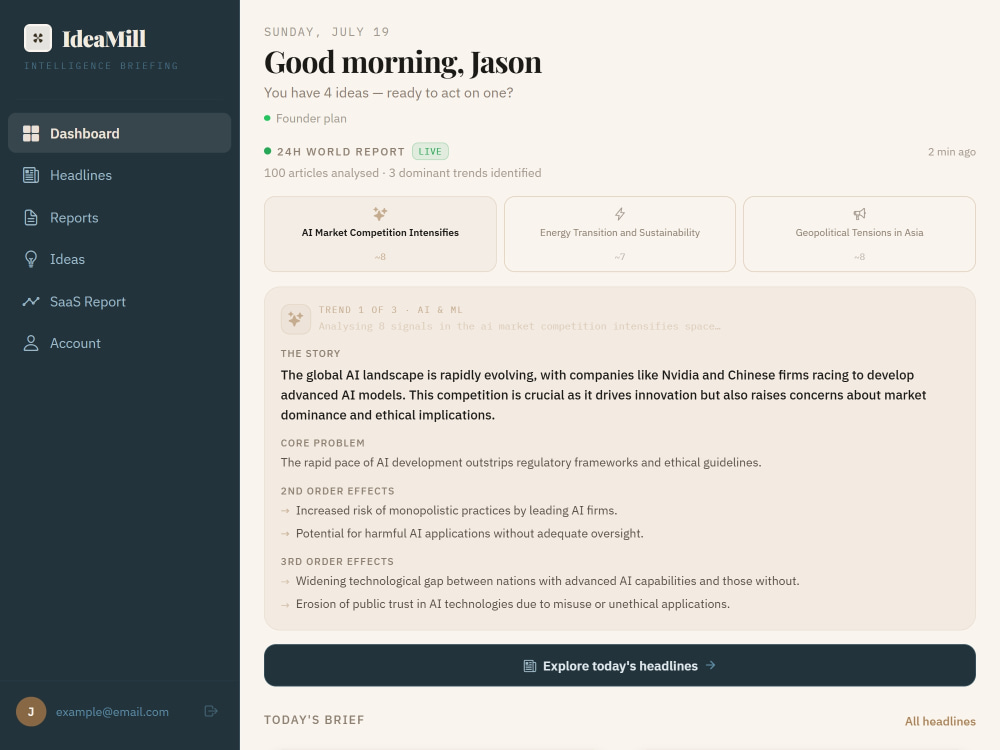1000x750 pixels.
Task: Open the Headlines menu item
Action: (x=119, y=175)
